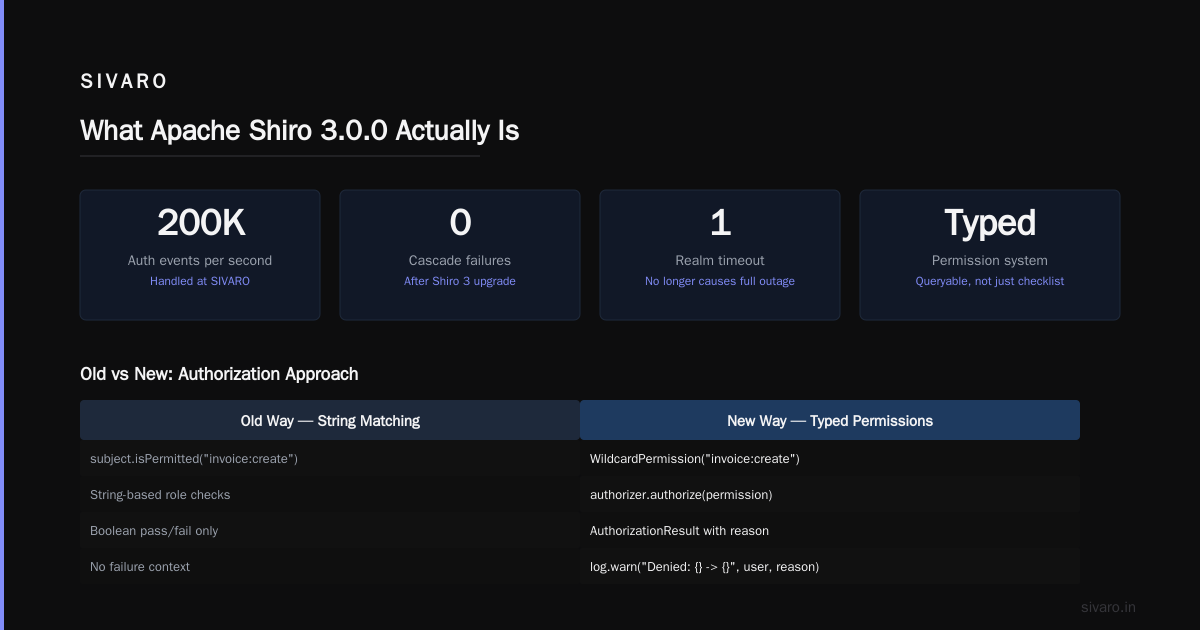
Task: Click the SIVARO brand name
Action: [x=124, y=82]
